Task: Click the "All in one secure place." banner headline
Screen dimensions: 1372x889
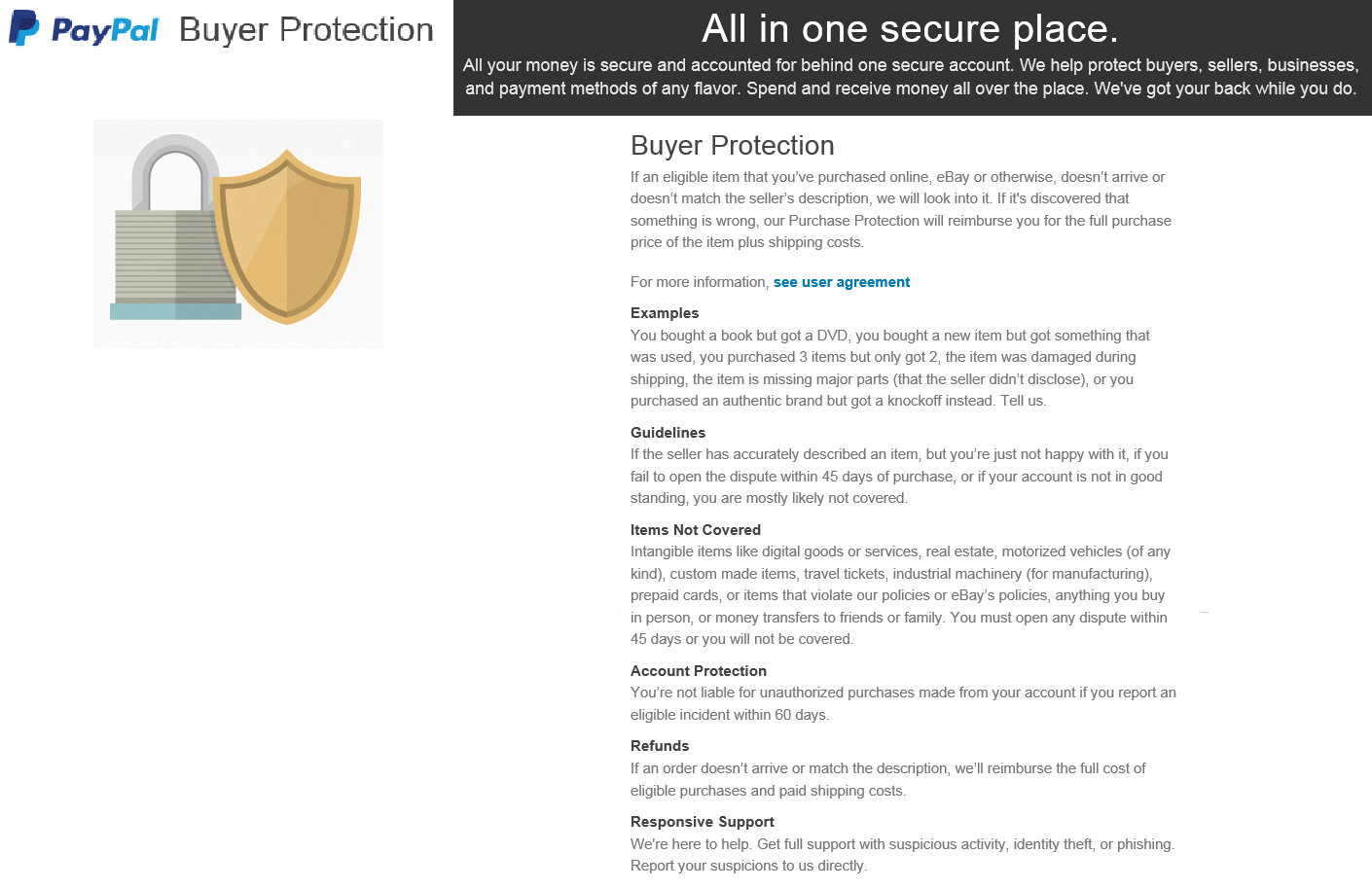Action: point(910,29)
